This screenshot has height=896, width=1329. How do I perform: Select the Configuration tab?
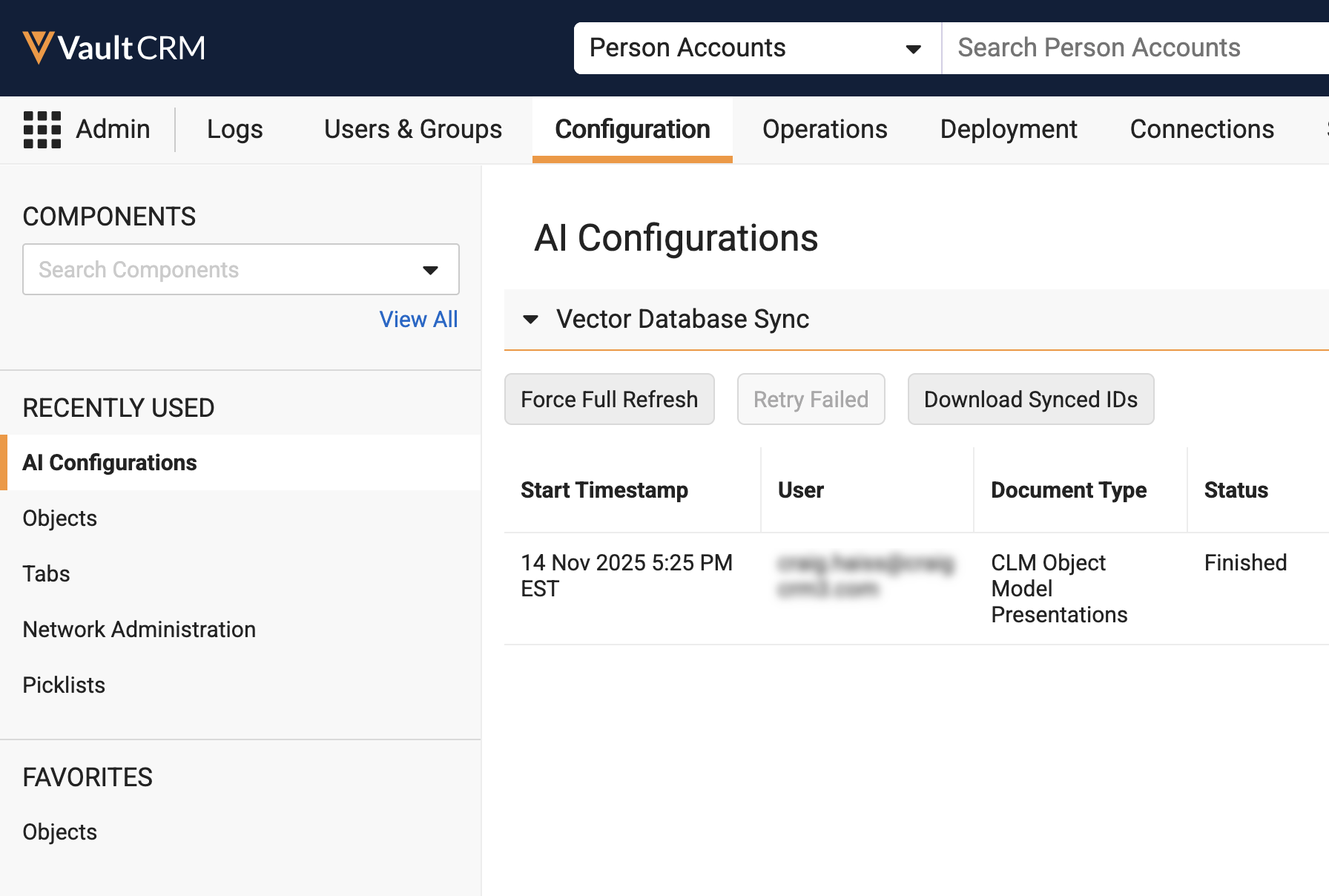[x=633, y=130]
